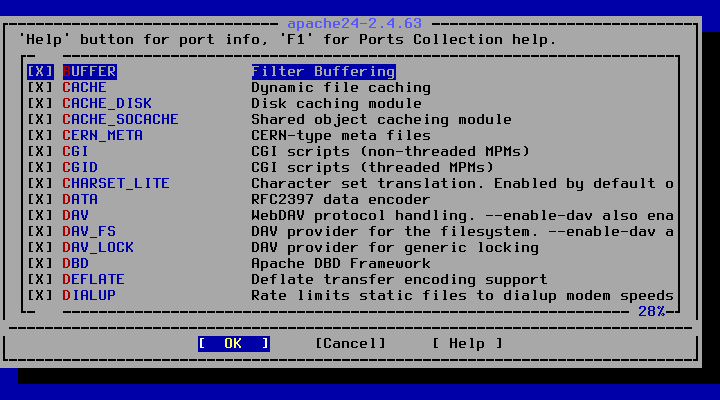Toggle the CERN_META checkbox

[40, 135]
